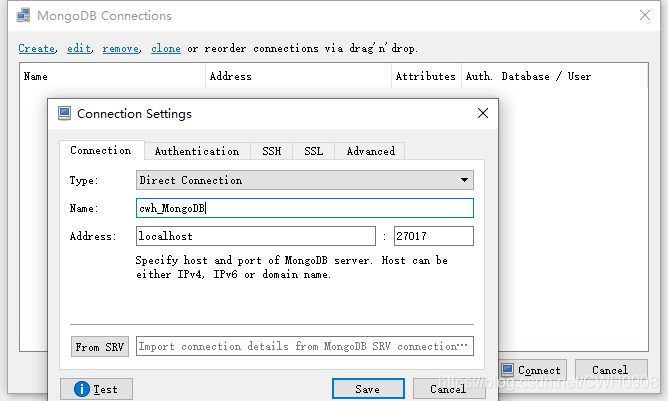Click the Auth. Database / User column header
Viewport: 668px width, 401px height.
click(555, 76)
